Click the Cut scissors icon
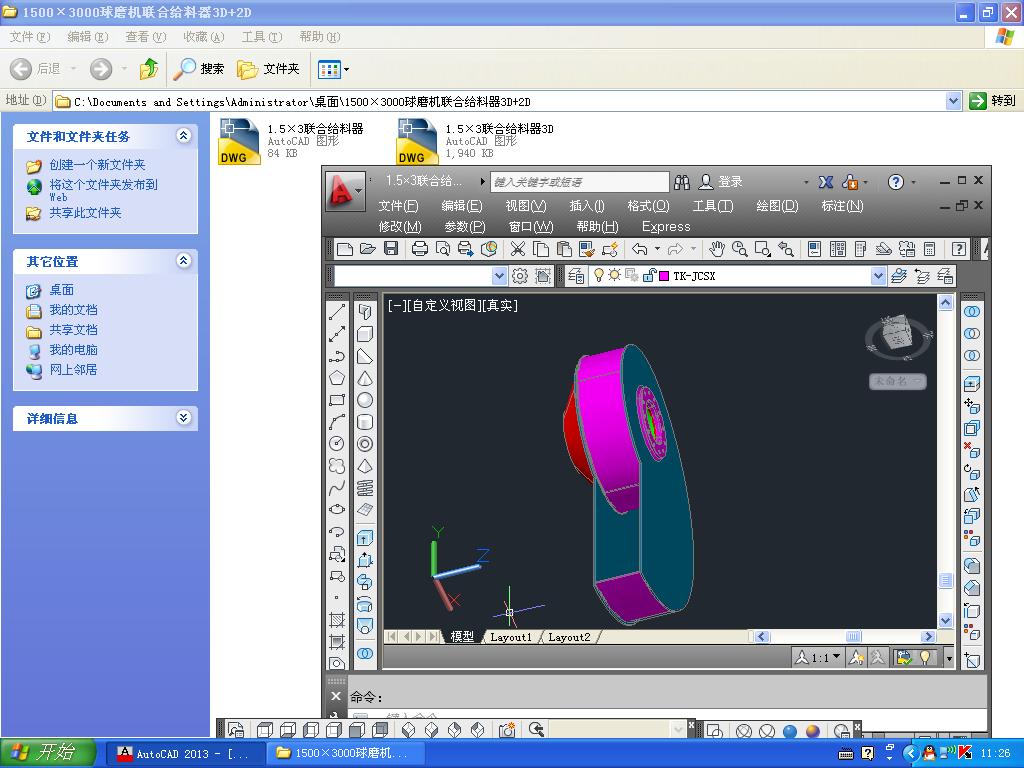Viewport: 1024px width, 768px height. coord(517,249)
